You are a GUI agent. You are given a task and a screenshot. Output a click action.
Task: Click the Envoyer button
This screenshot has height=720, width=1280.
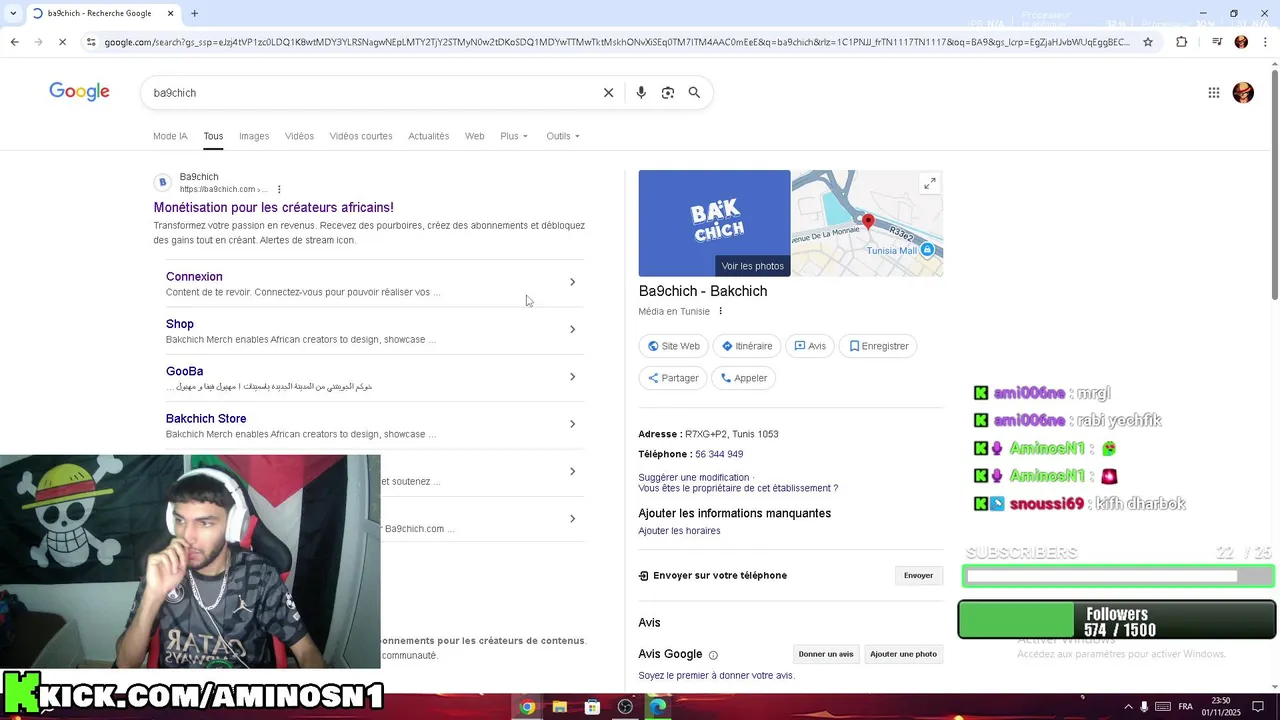918,575
